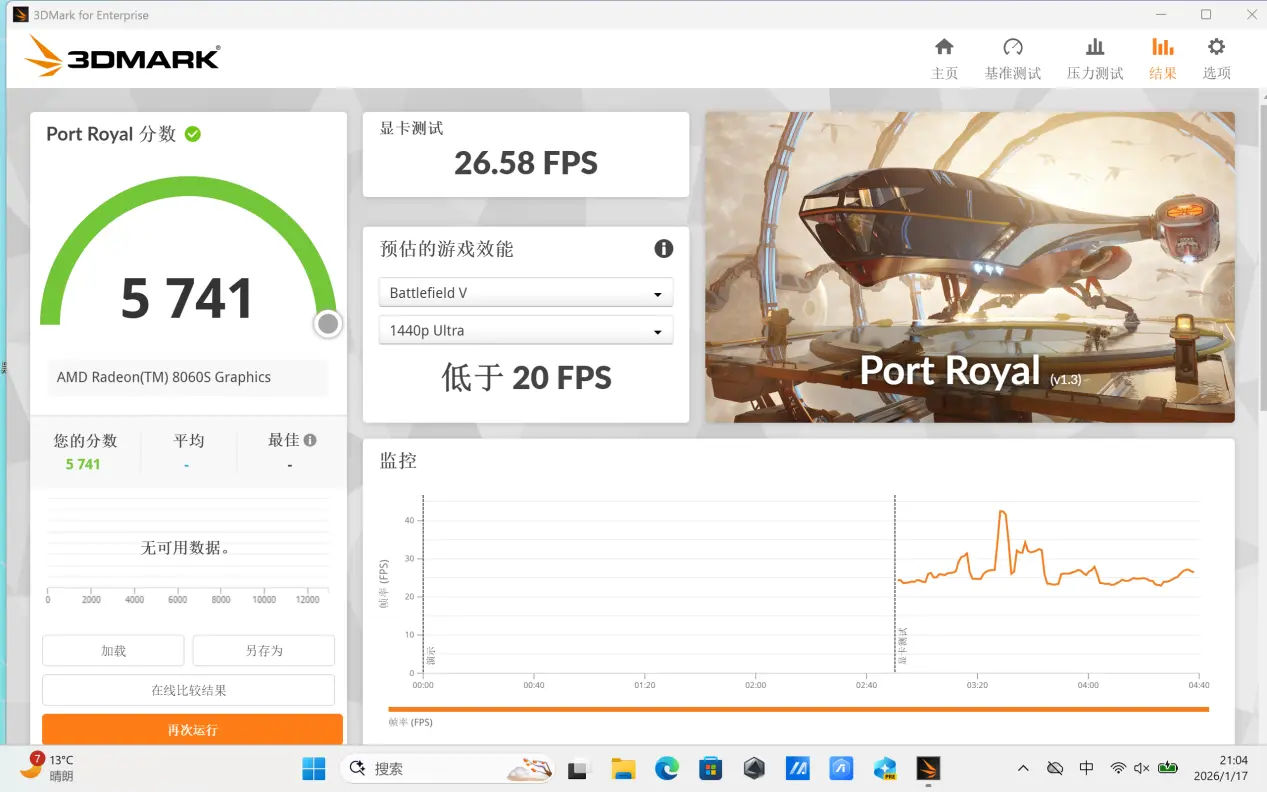The height and width of the screenshot is (792, 1267).
Task: Click the 演示 marker in monitoring chart
Action: tap(430, 657)
